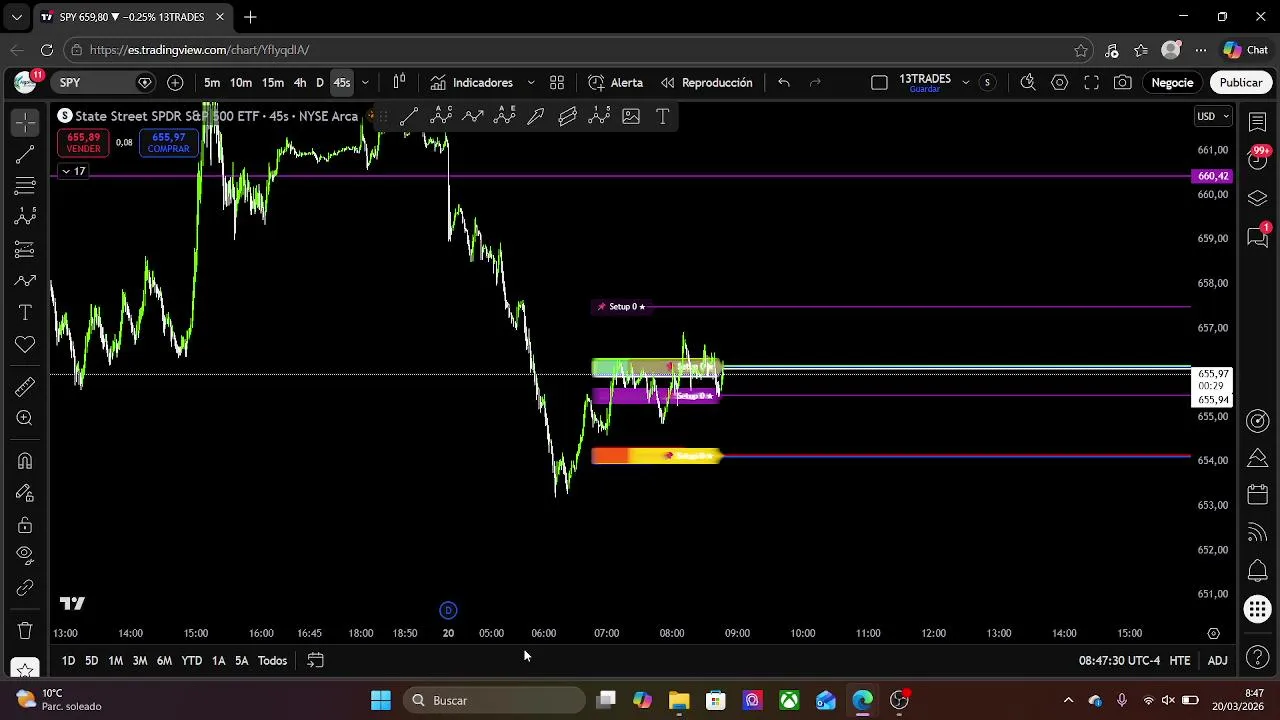Click the SPY symbol search box
The height and width of the screenshot is (720, 1280).
pos(103,83)
